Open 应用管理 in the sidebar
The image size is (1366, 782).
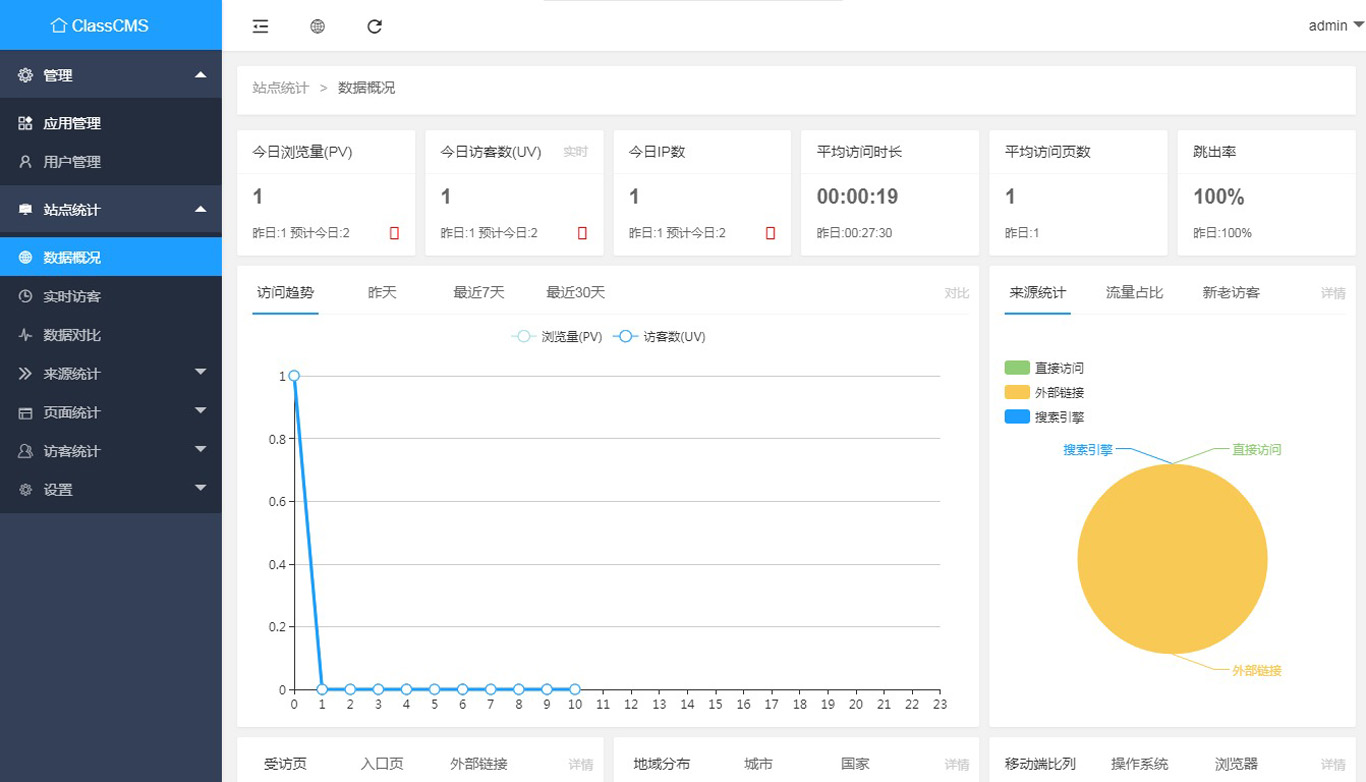(72, 124)
